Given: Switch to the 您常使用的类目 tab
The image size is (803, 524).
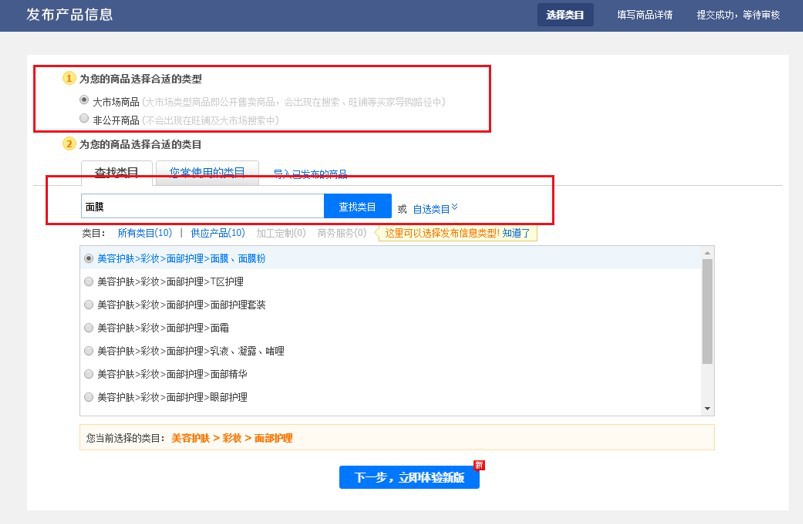Looking at the screenshot, I should pyautogui.click(x=207, y=173).
